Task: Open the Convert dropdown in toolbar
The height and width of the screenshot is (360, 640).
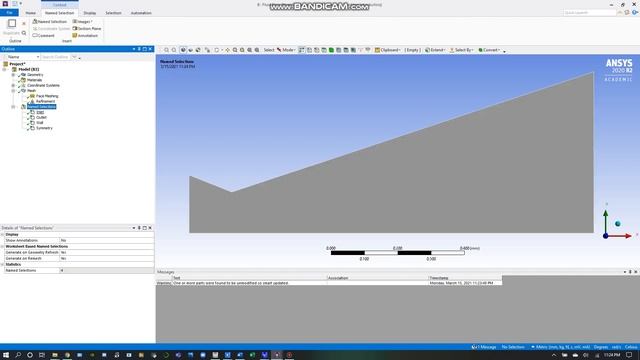Action: click(489, 50)
